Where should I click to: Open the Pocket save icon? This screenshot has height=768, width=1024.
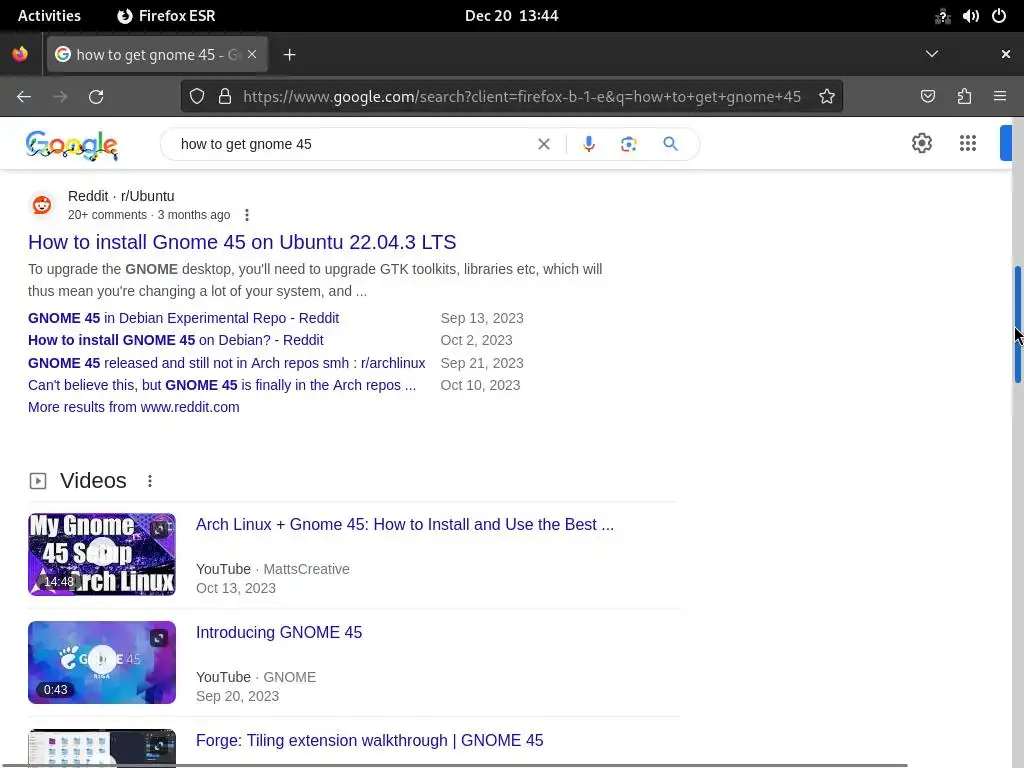point(927,97)
